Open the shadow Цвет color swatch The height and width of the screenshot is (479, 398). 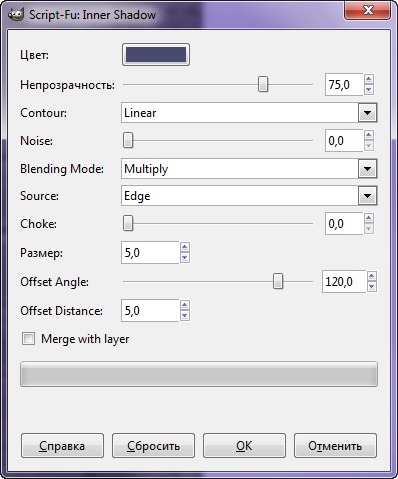tap(156, 55)
